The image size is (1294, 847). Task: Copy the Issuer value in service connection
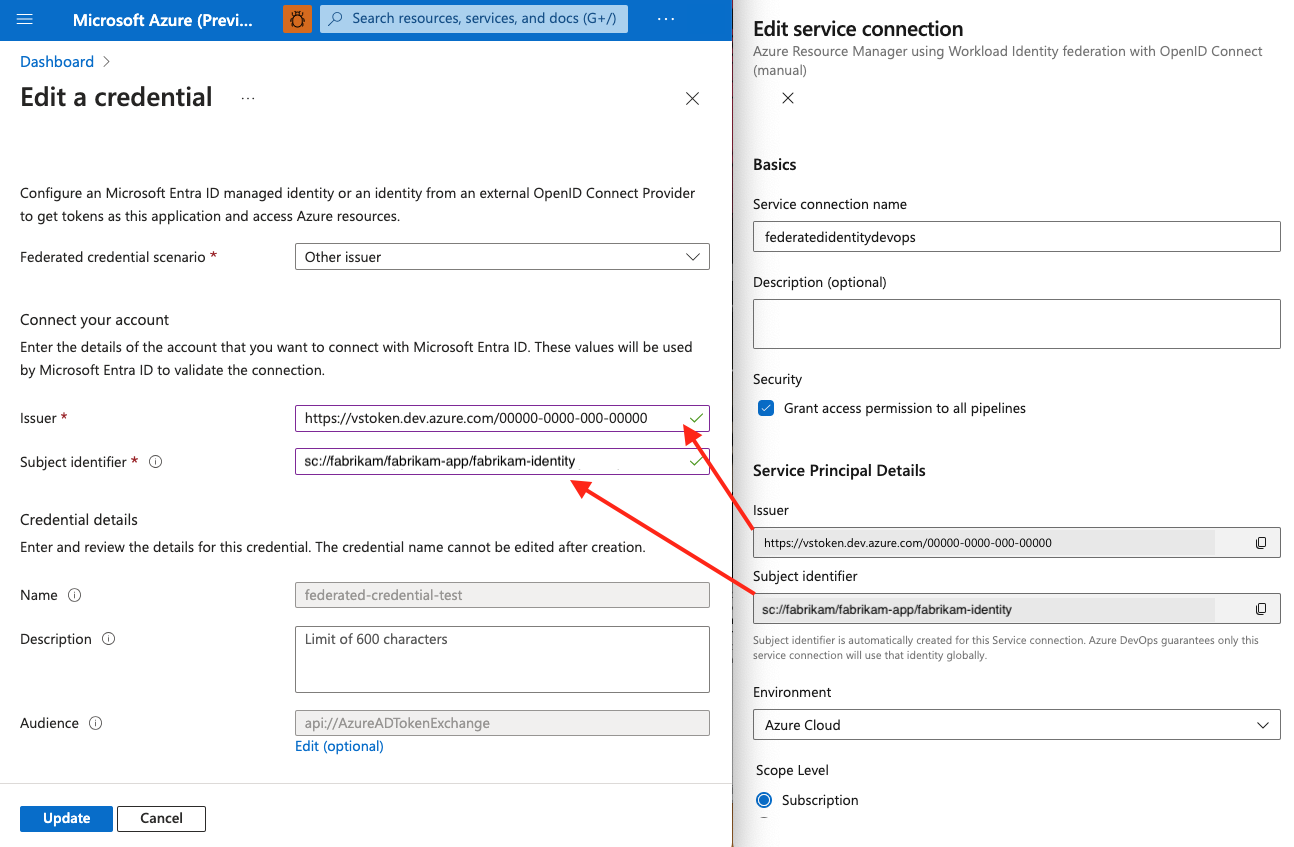pyautogui.click(x=1261, y=543)
